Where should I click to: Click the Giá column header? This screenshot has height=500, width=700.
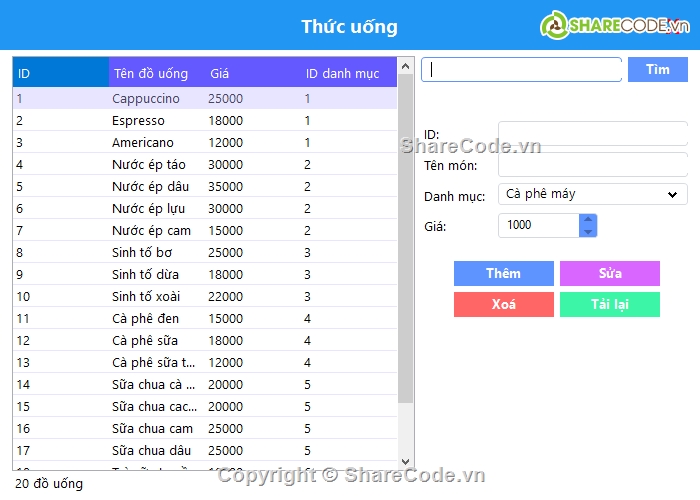(x=252, y=73)
